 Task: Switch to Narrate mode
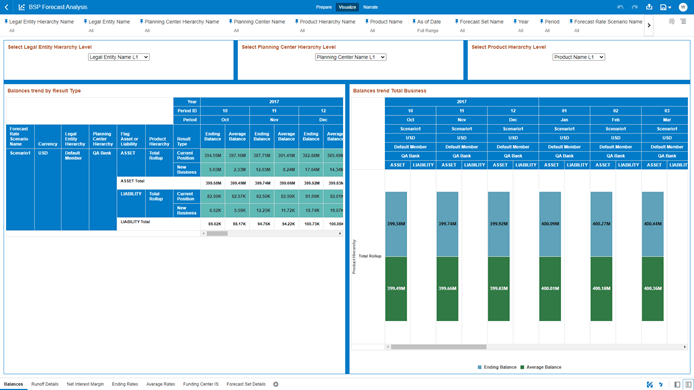click(370, 7)
